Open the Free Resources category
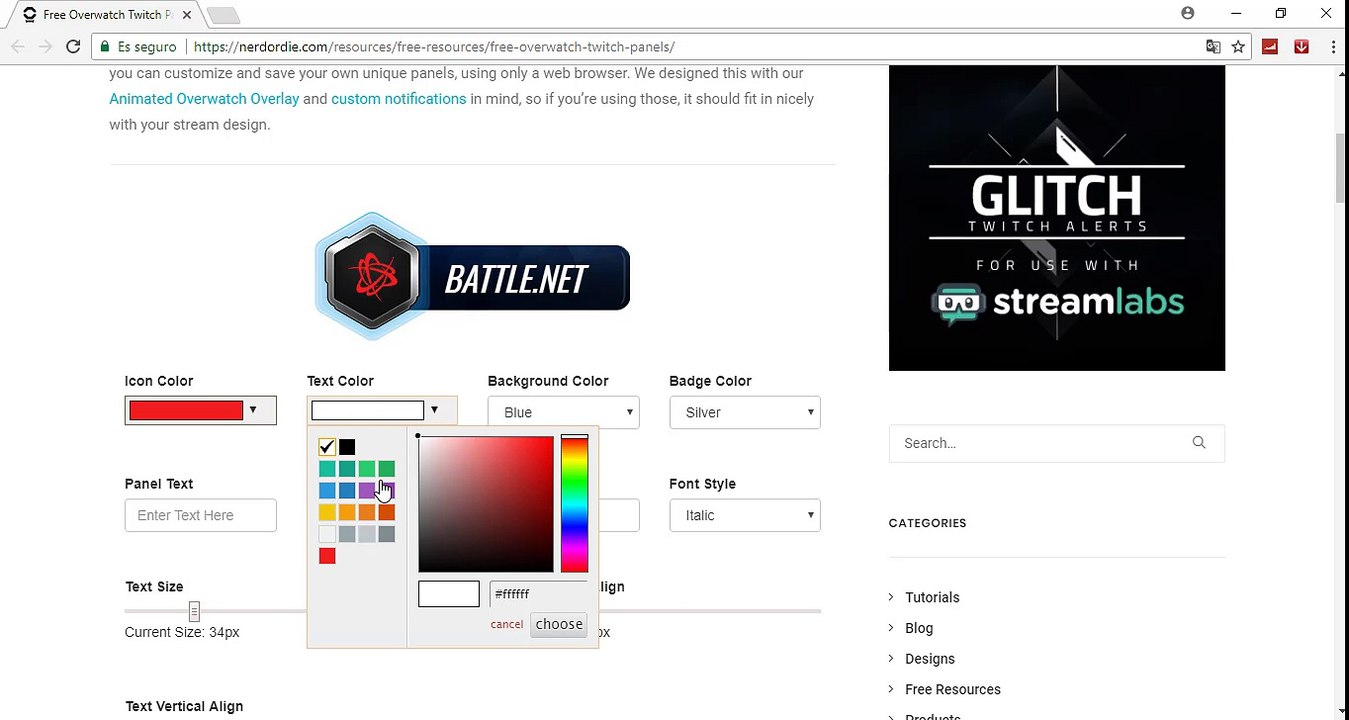This screenshot has width=1349, height=720. point(953,689)
